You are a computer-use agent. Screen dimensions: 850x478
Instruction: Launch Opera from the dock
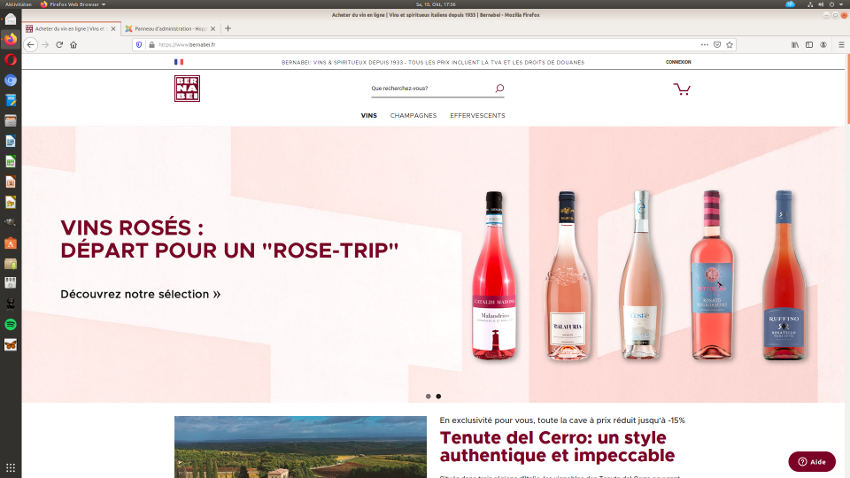[x=10, y=60]
